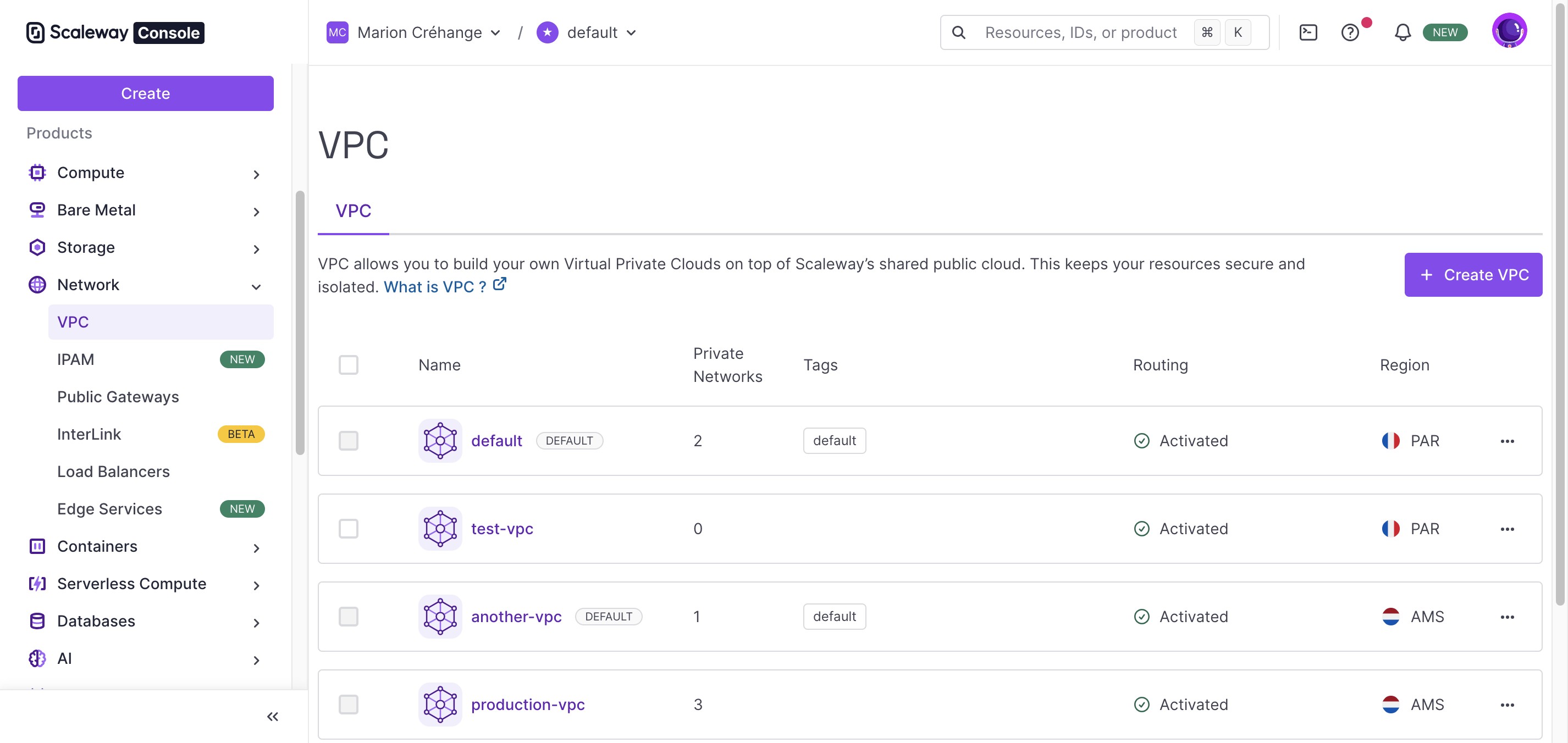Open InterLink in the sidebar
The image size is (1568, 743).
[x=161, y=434]
